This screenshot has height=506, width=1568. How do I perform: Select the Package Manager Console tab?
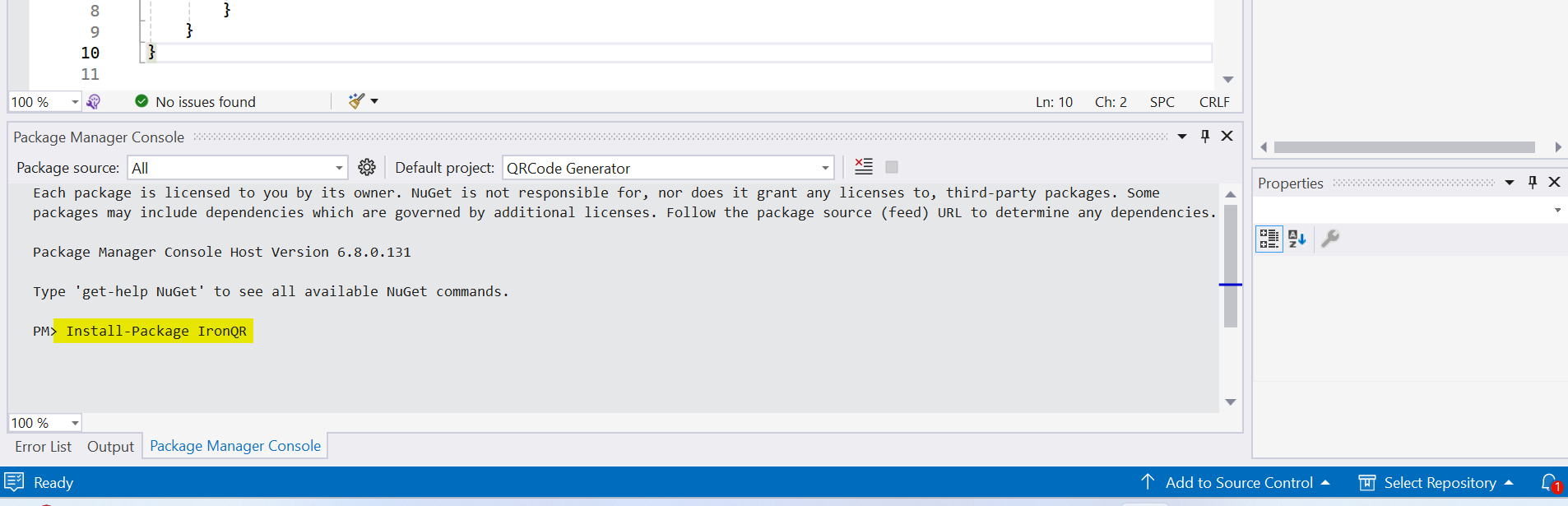235,446
